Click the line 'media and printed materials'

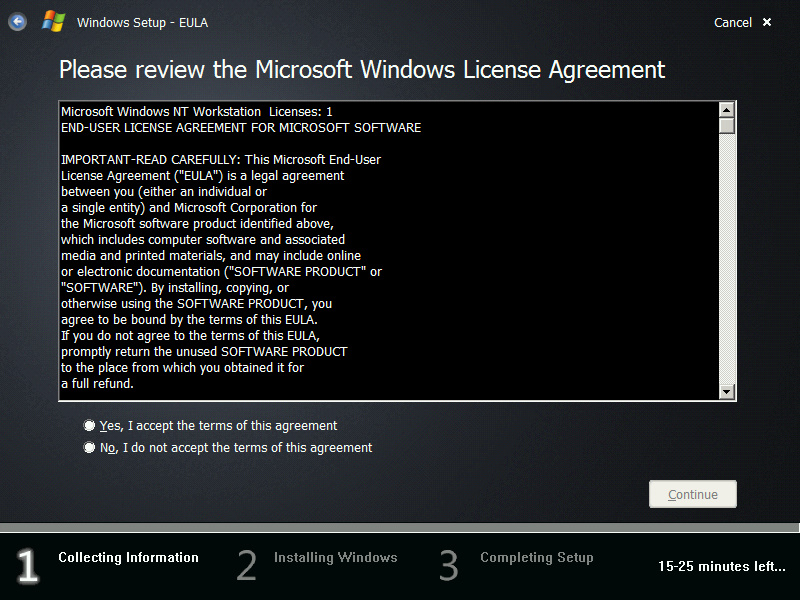point(211,255)
